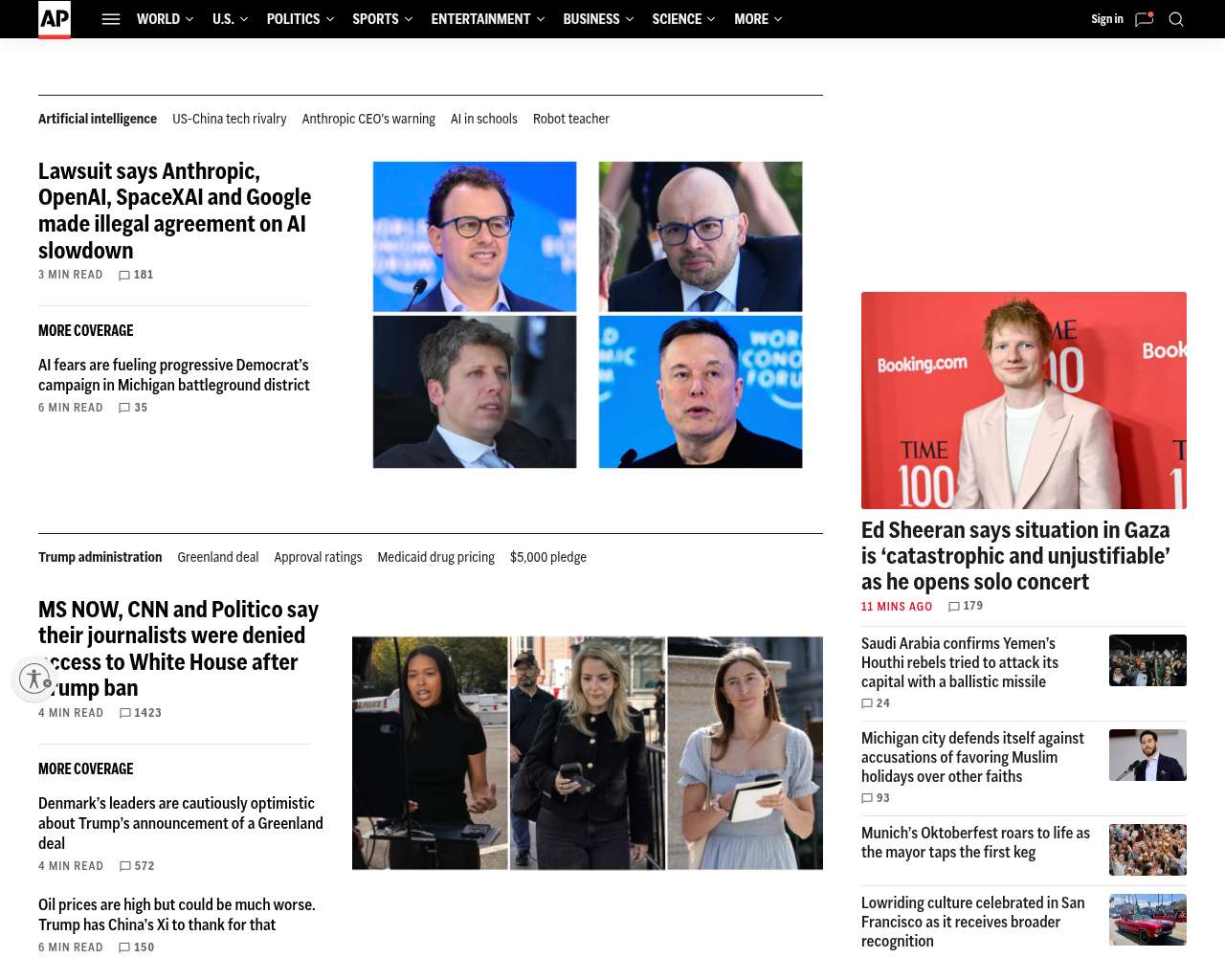Viewport: 1225px width, 980px height.
Task: Open the accessibility options widget
Action: pyautogui.click(x=35, y=679)
